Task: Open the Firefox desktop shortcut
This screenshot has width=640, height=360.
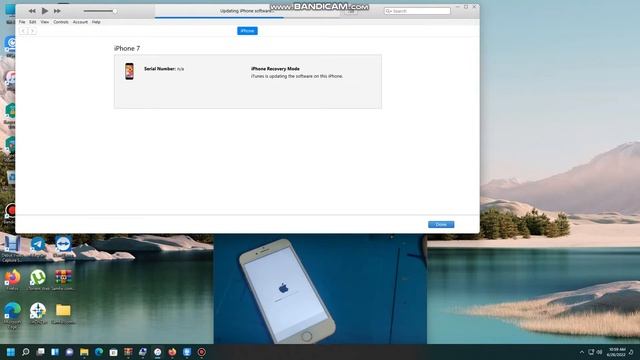Action: [x=13, y=280]
